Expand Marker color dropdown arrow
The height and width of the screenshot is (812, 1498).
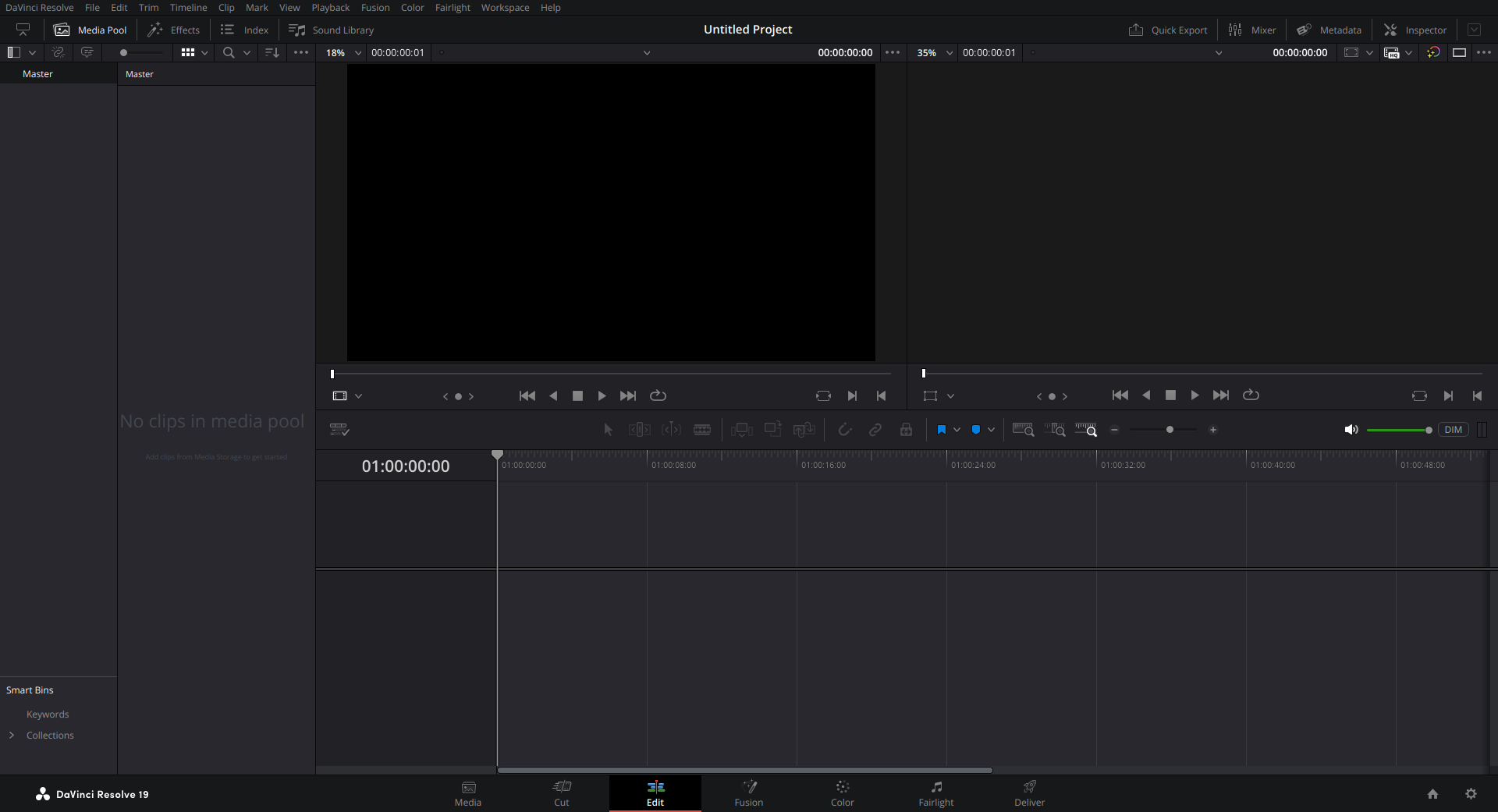(x=992, y=430)
